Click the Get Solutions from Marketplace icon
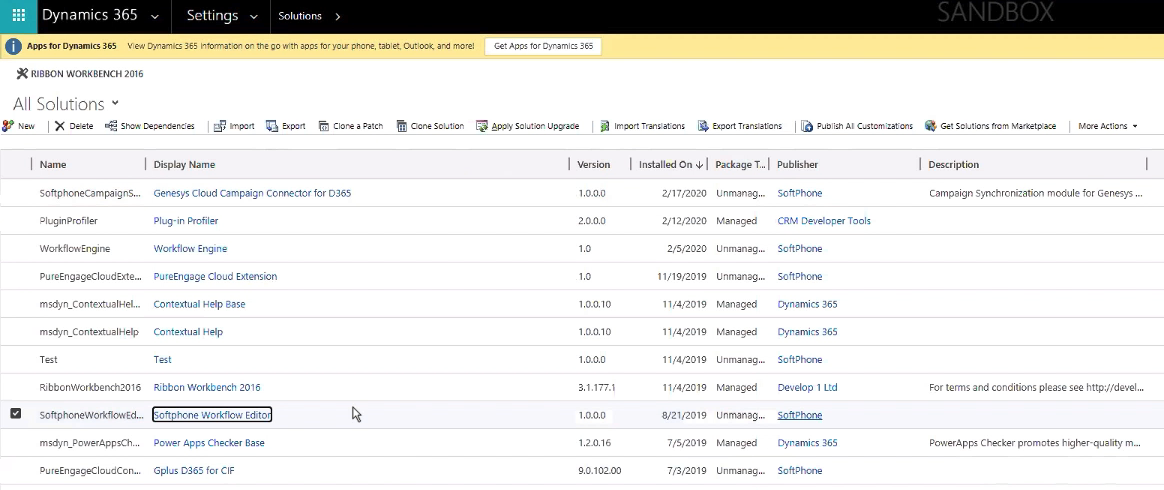Screen dimensions: 1164x490 930,126
